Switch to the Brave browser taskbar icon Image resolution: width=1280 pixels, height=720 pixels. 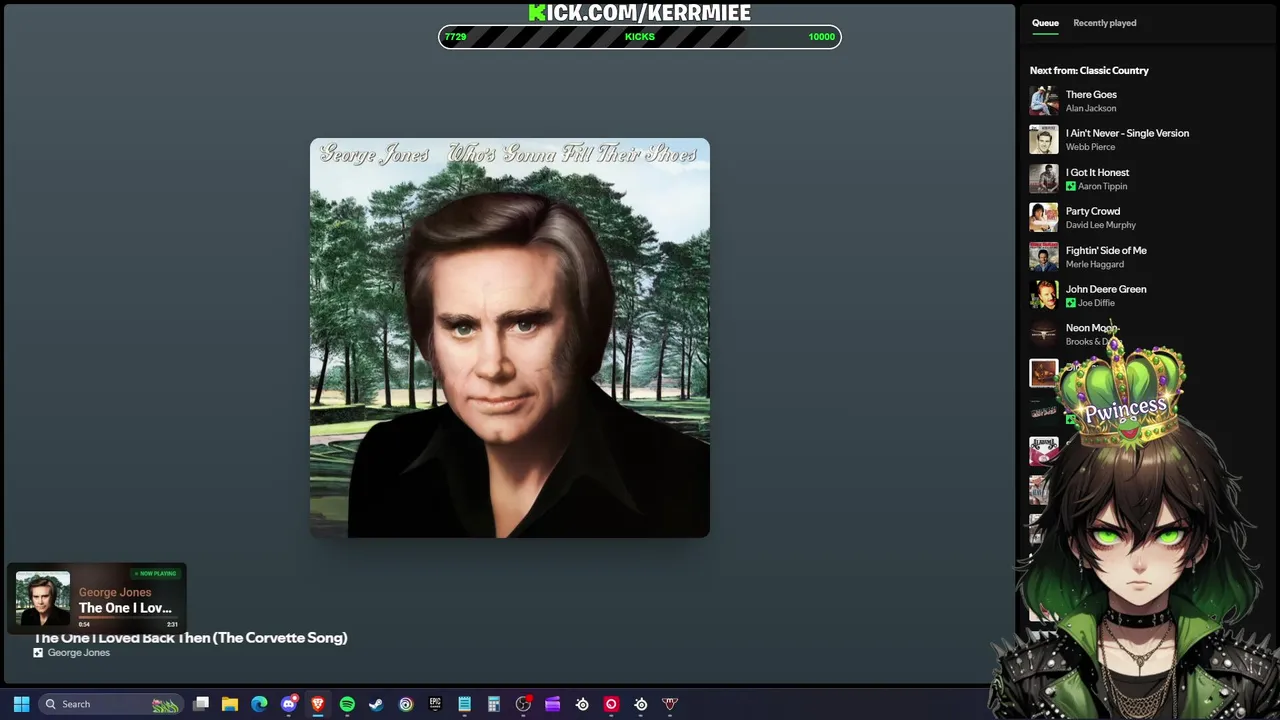(x=318, y=704)
